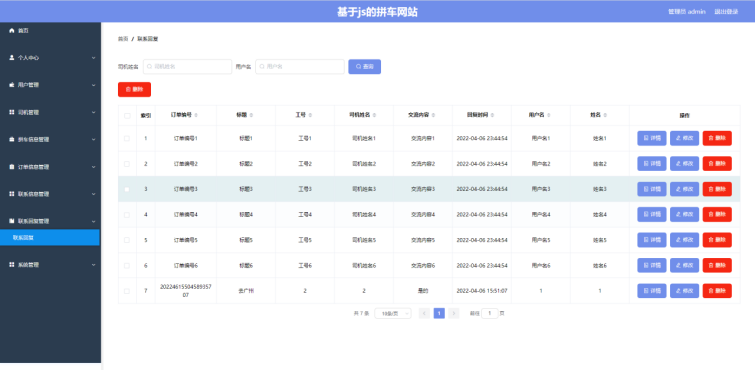Toggle the select-all header checkbox
755x371 pixels.
pyautogui.click(x=127, y=115)
